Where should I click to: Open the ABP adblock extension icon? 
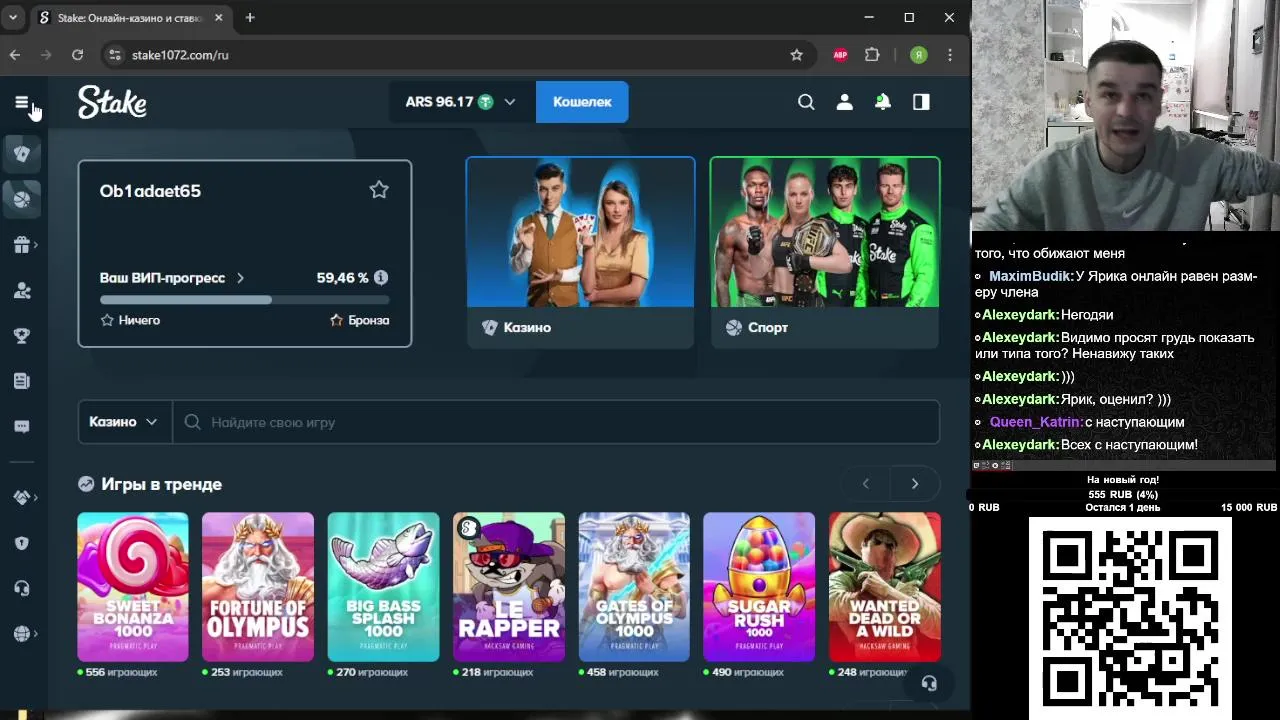(x=840, y=55)
